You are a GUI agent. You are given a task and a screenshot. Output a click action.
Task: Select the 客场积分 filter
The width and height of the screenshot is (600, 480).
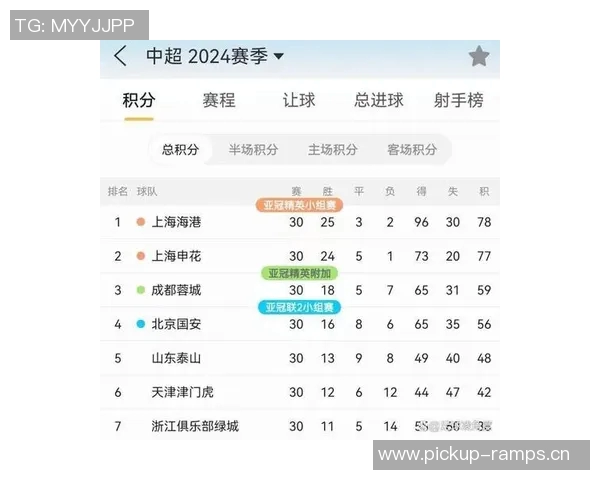[x=412, y=150]
